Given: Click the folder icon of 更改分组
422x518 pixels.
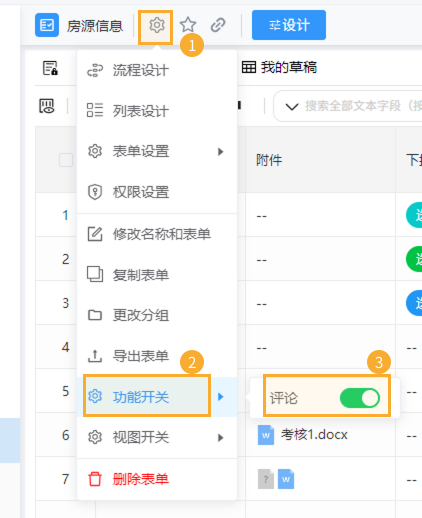Looking at the screenshot, I should tap(95, 315).
